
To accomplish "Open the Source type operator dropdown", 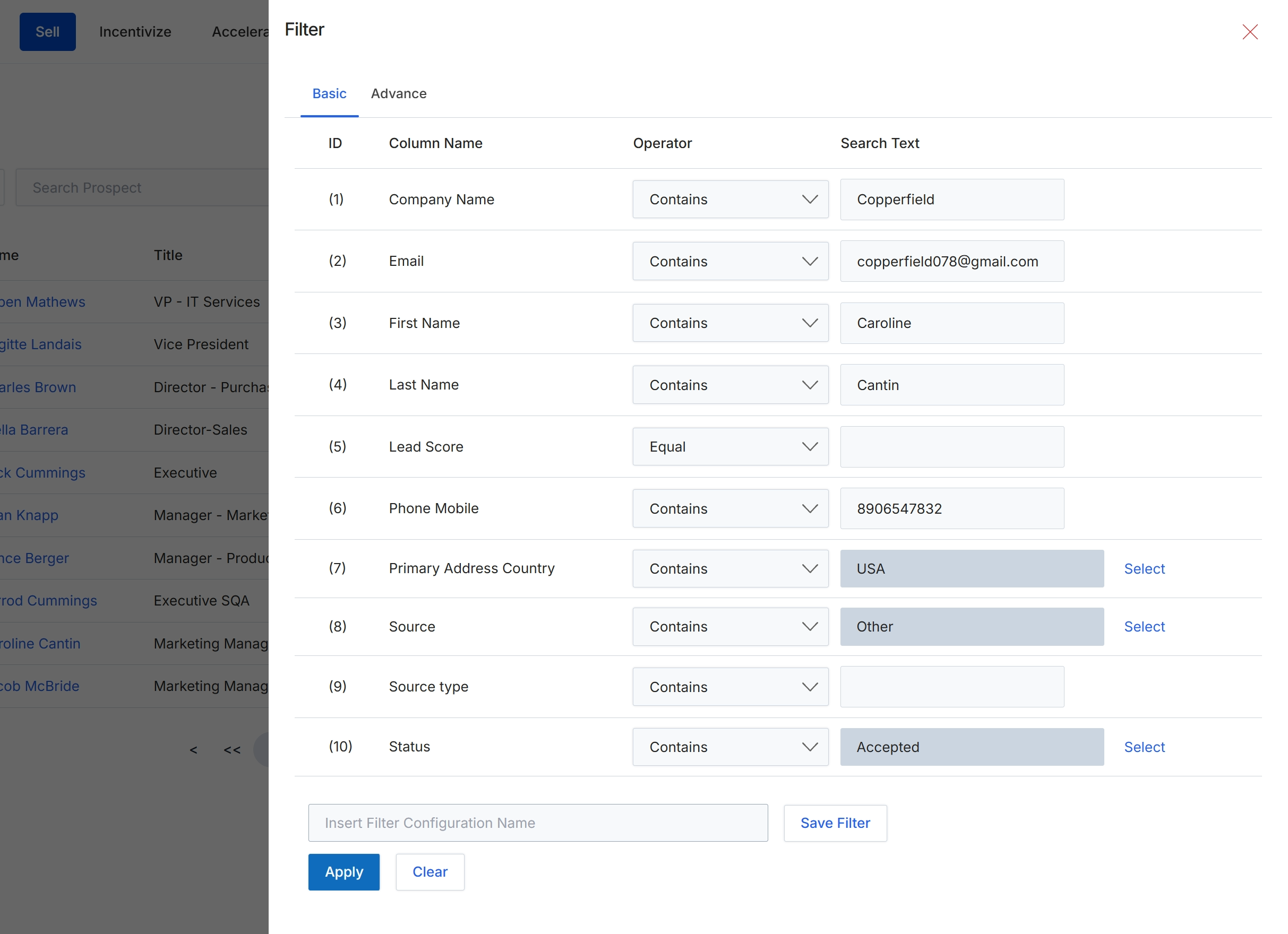I will (x=731, y=687).
